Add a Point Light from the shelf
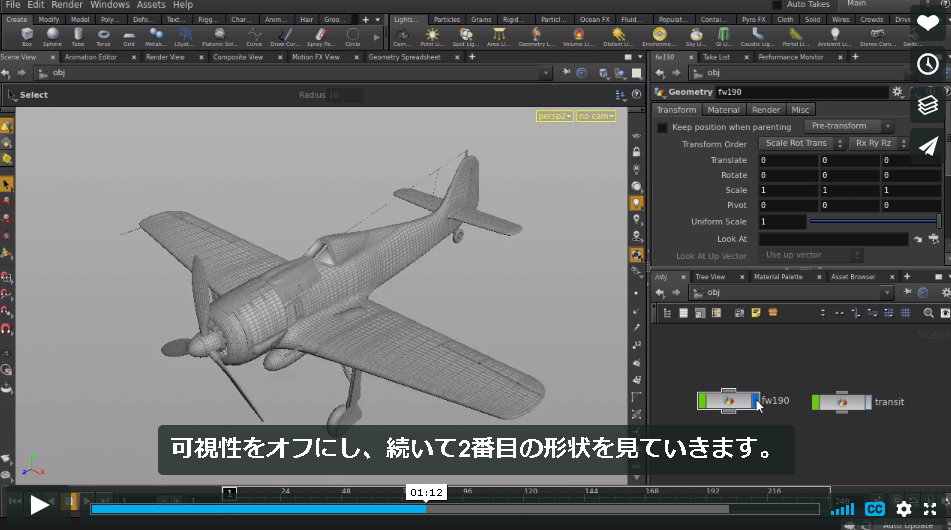 tap(432, 36)
